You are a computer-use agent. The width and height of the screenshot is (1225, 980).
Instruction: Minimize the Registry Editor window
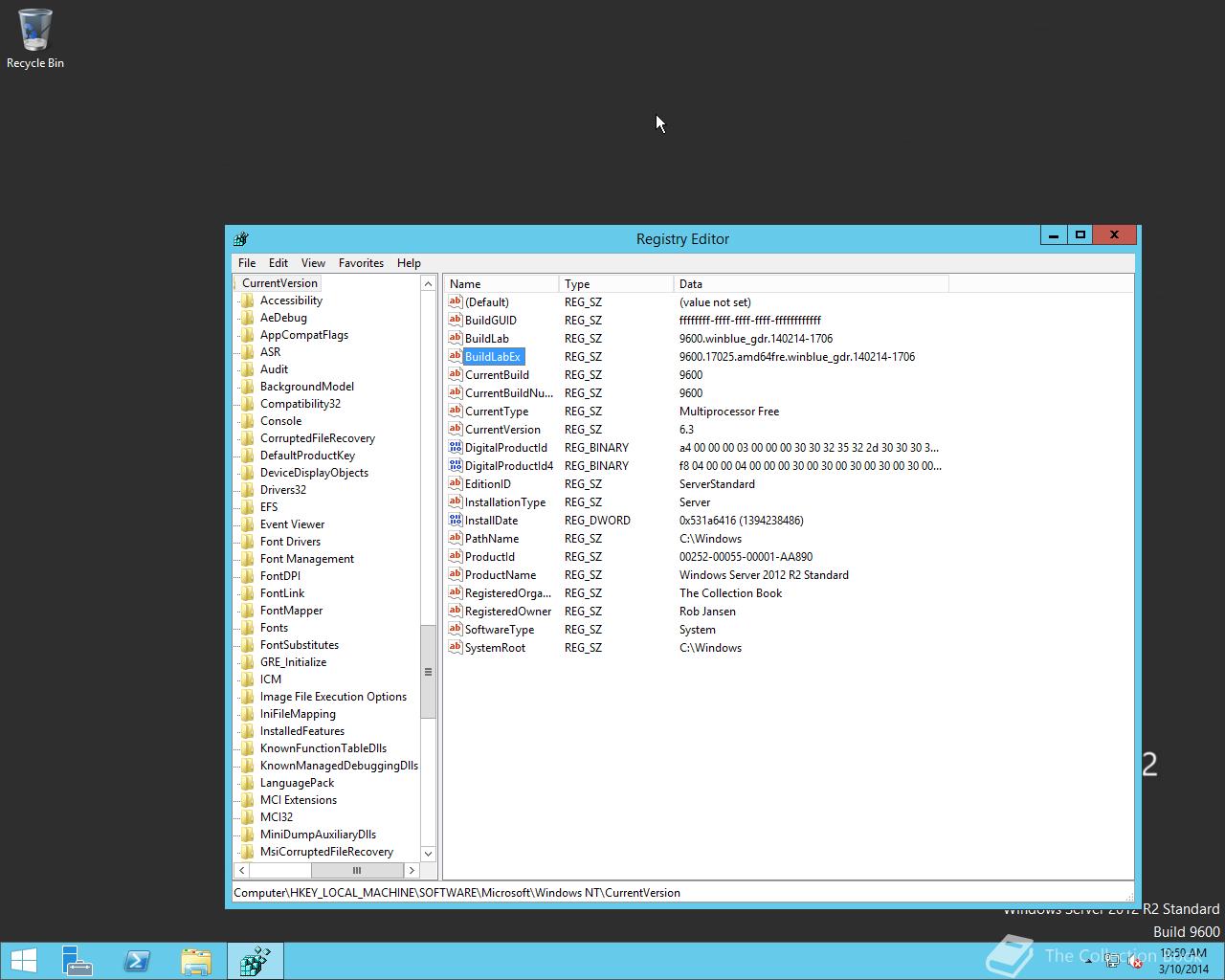1054,235
